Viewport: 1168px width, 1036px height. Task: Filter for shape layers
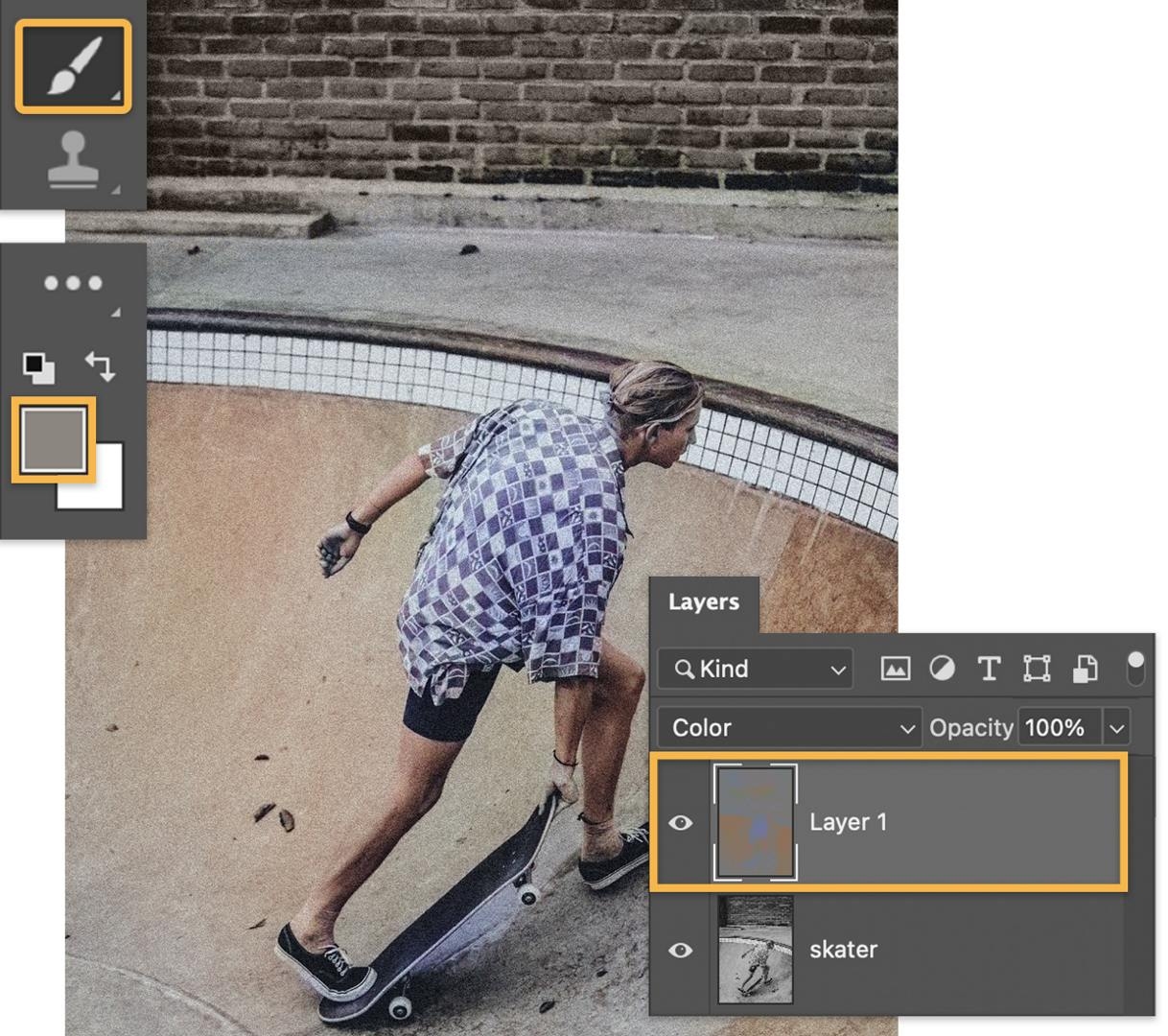pyautogui.click(x=1037, y=669)
